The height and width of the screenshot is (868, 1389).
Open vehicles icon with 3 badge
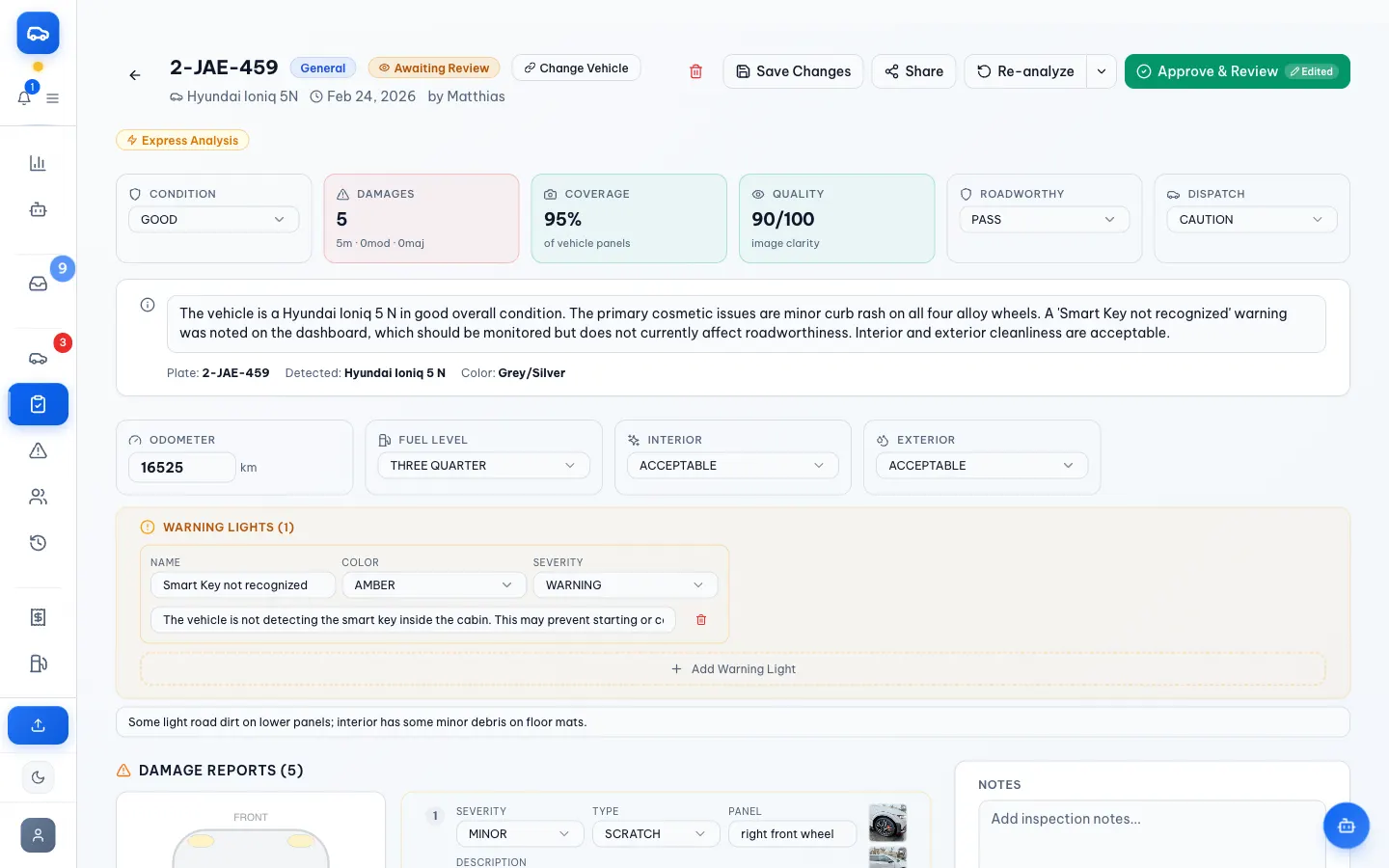coord(38,358)
